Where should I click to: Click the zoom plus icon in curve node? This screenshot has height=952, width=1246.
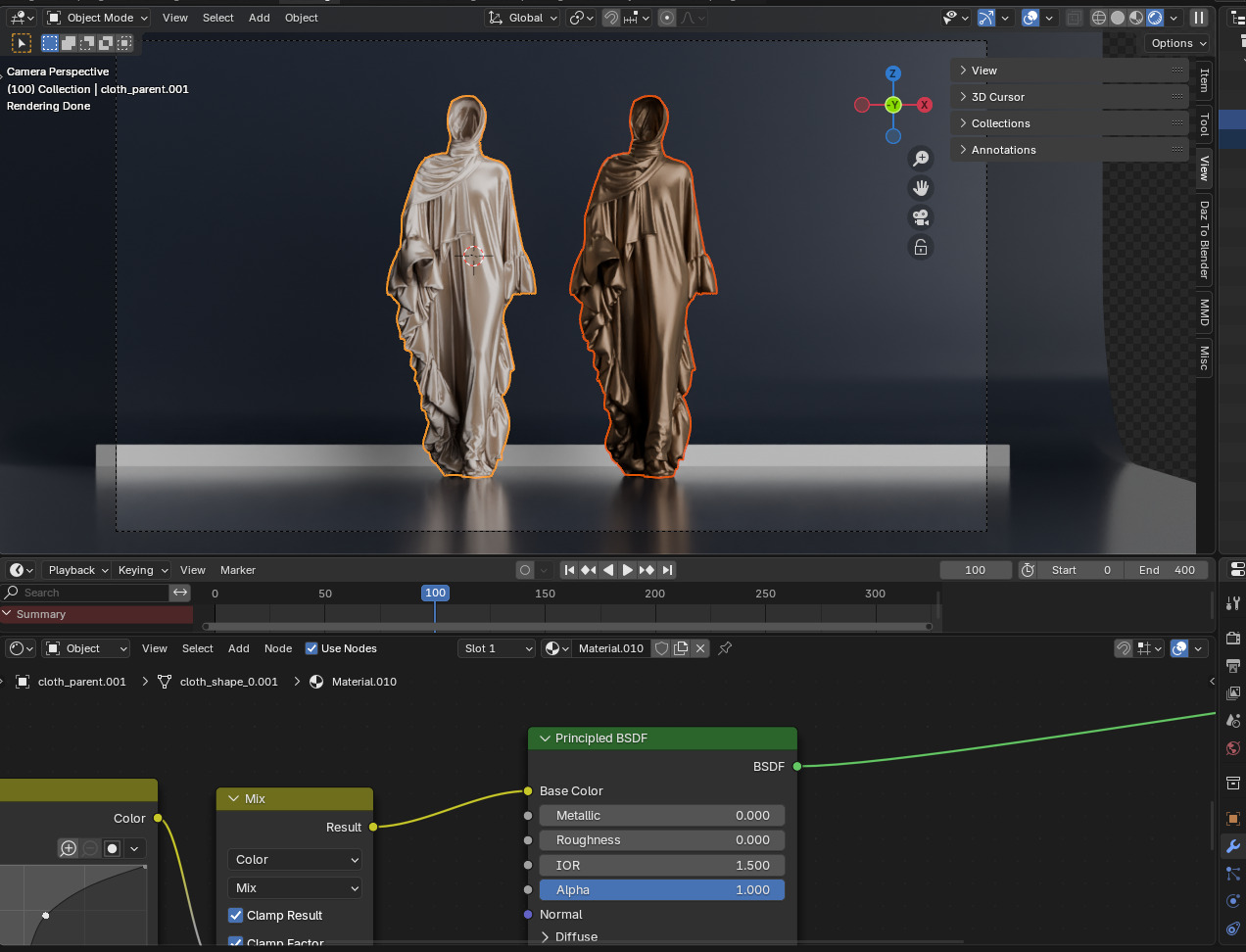[x=69, y=848]
